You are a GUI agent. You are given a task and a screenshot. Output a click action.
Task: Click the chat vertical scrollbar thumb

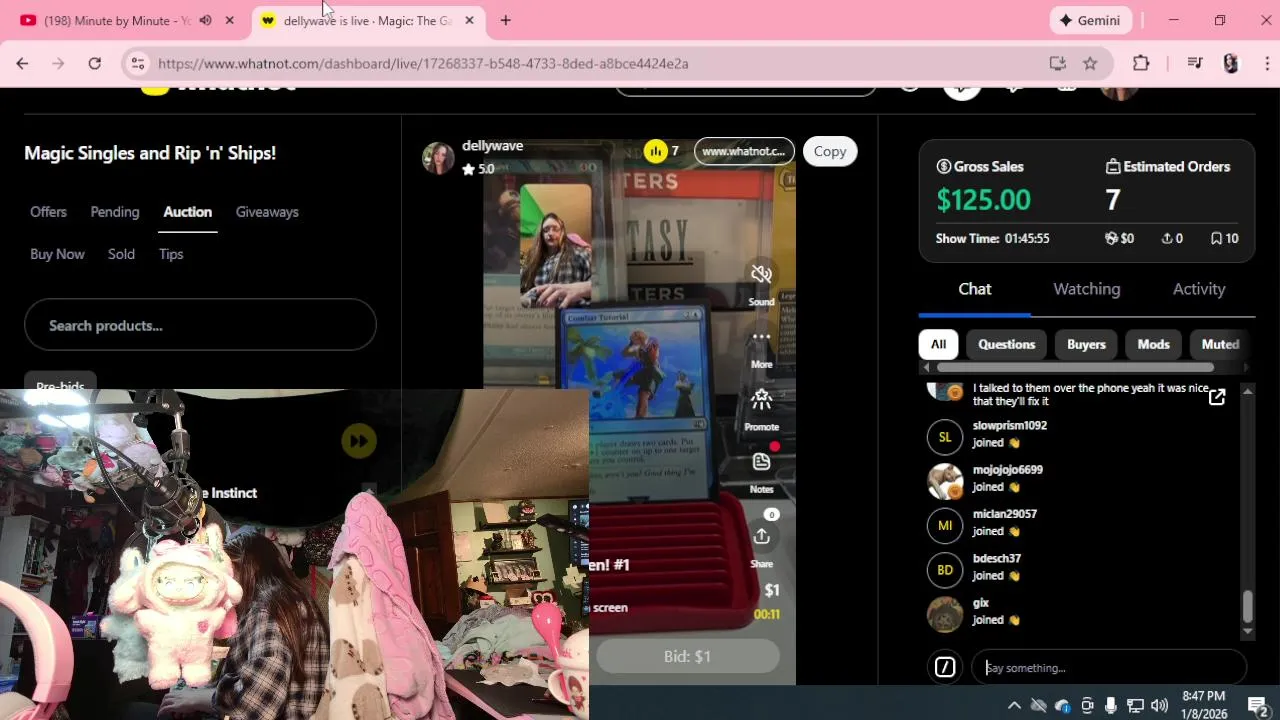click(1247, 606)
